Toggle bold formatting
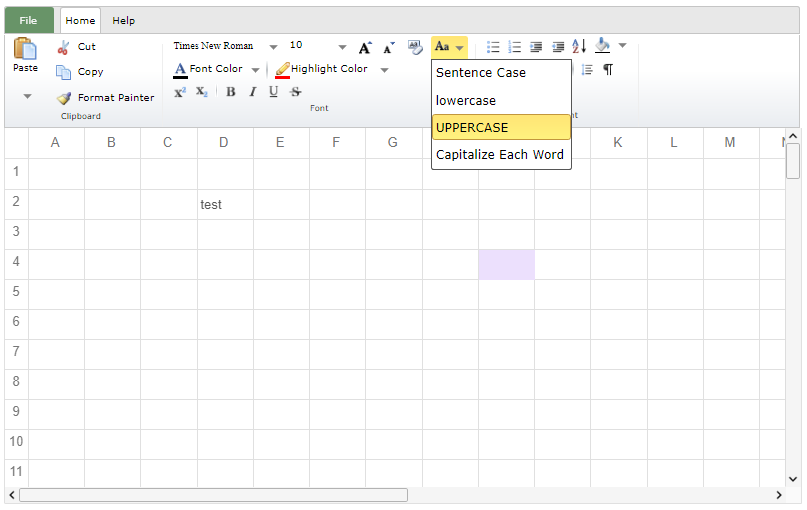The image size is (807, 510). (230, 92)
